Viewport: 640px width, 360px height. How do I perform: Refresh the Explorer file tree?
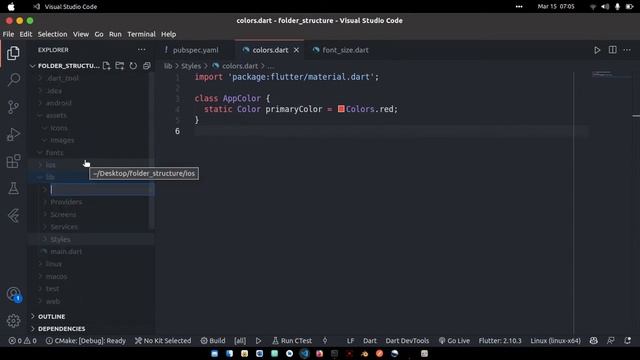(x=133, y=66)
